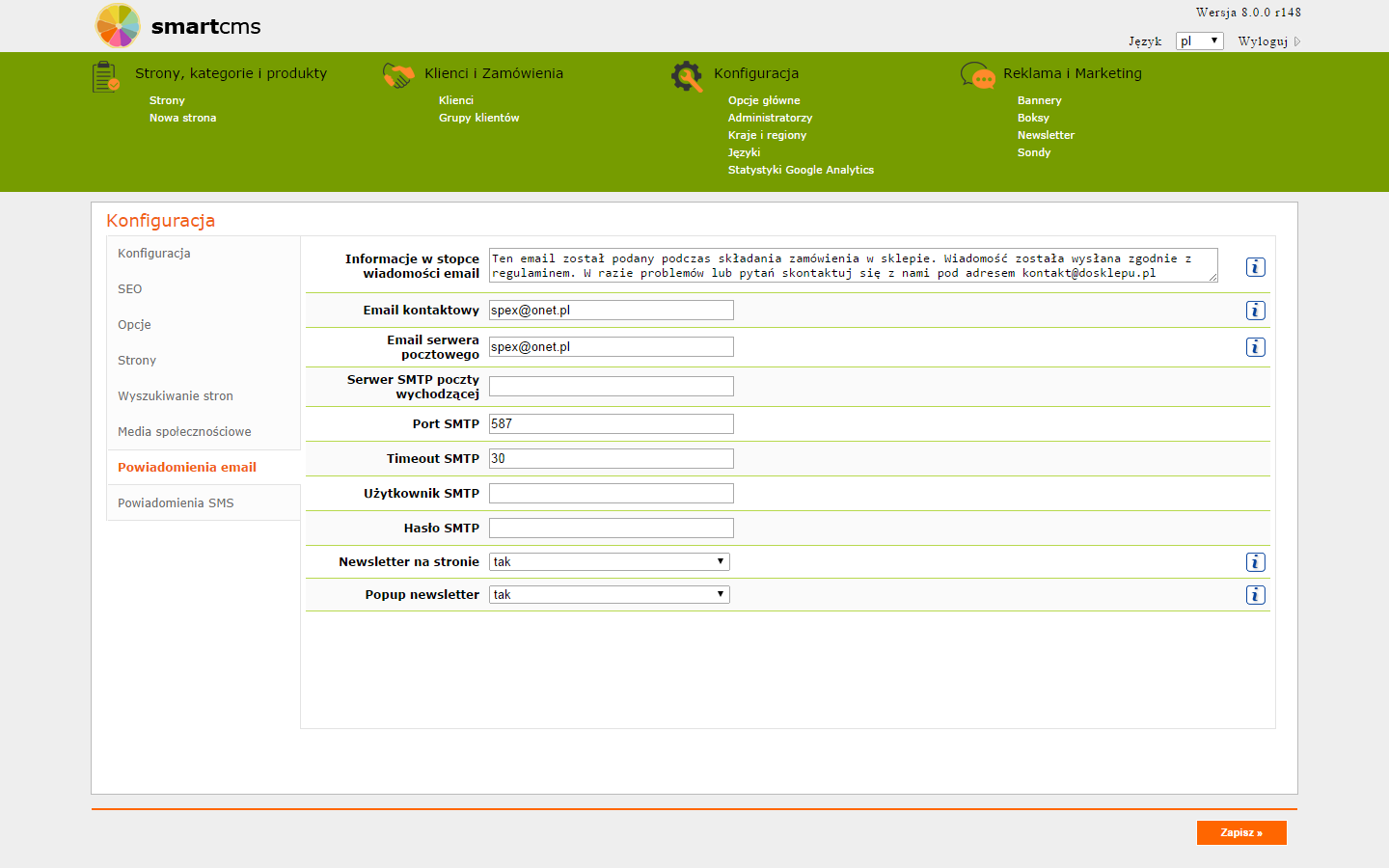Click the Port SMTP input field
The height and width of the screenshot is (868, 1389).
click(x=612, y=424)
